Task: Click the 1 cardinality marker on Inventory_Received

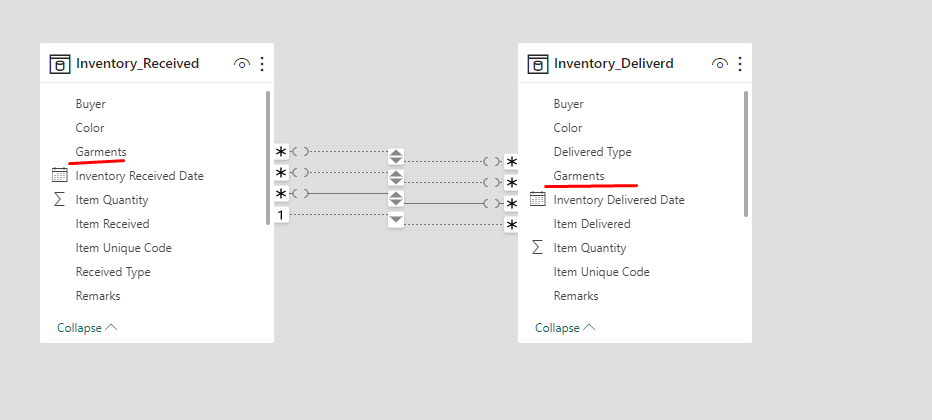Action: [281, 215]
